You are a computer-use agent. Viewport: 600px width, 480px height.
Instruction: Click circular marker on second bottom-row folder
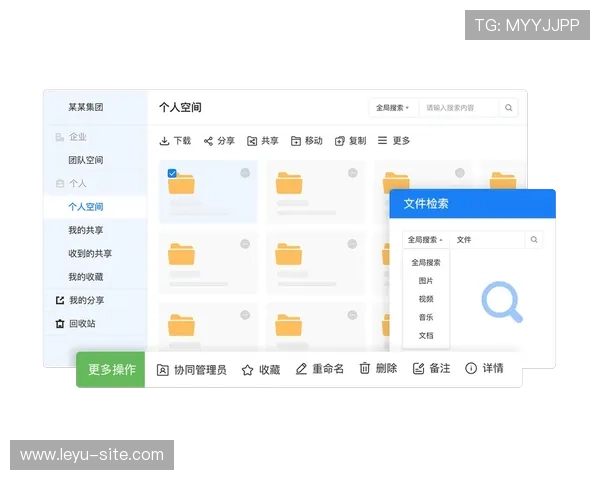[352, 315]
